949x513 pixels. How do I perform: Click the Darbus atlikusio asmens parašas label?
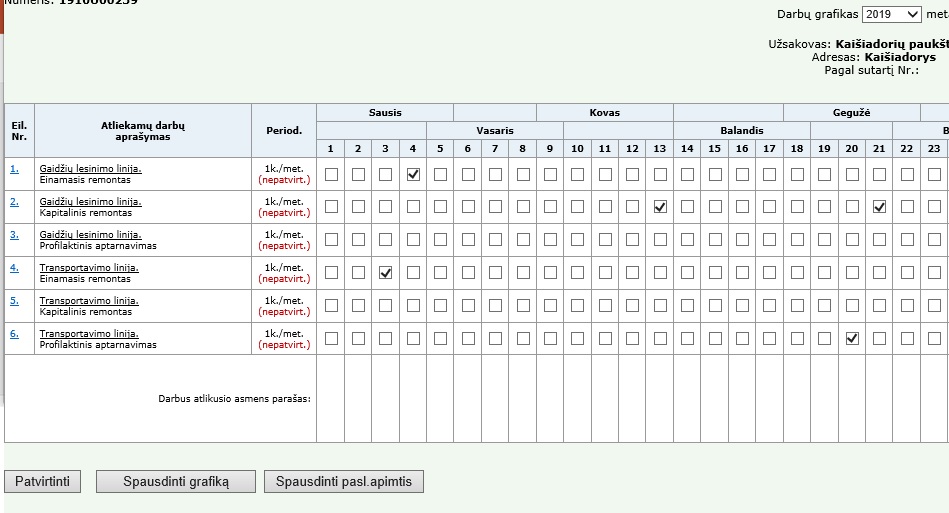tap(234, 399)
